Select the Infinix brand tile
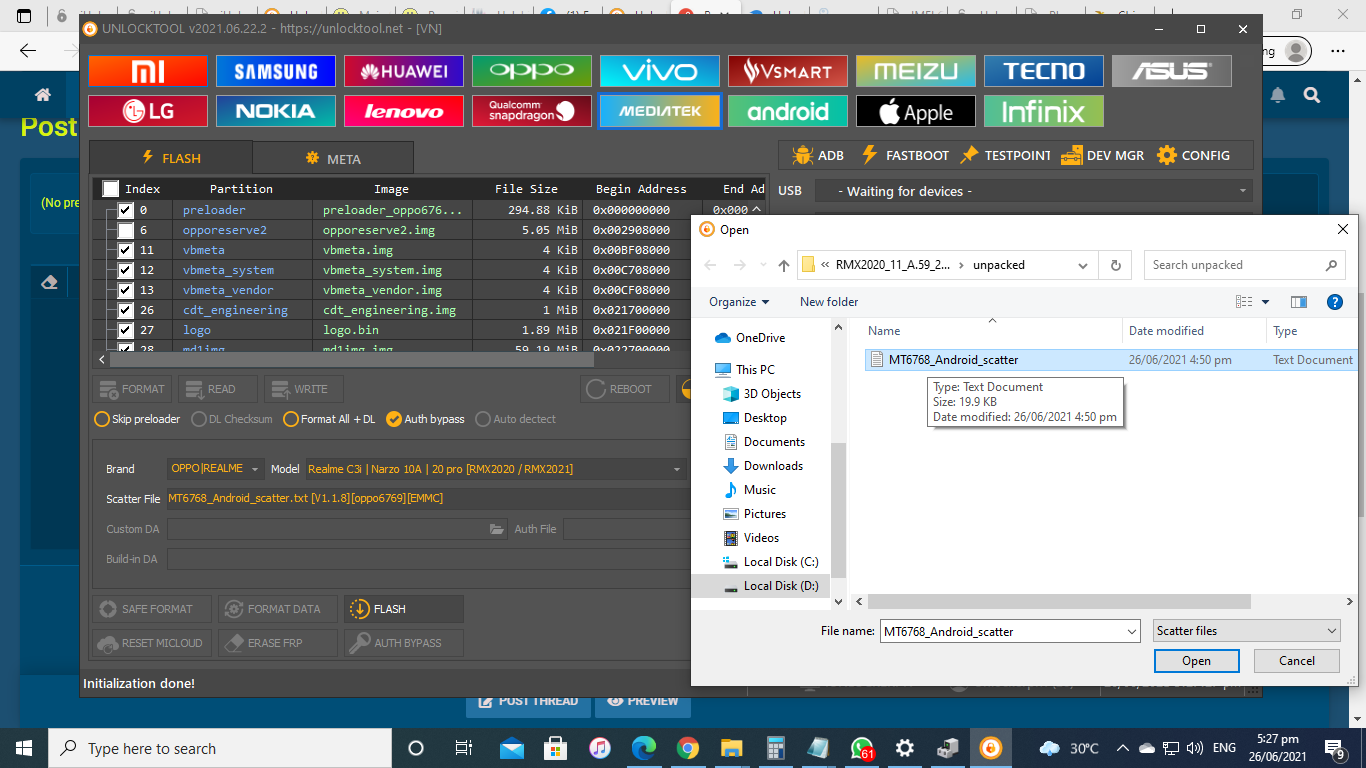This screenshot has height=768, width=1366. (x=1044, y=111)
